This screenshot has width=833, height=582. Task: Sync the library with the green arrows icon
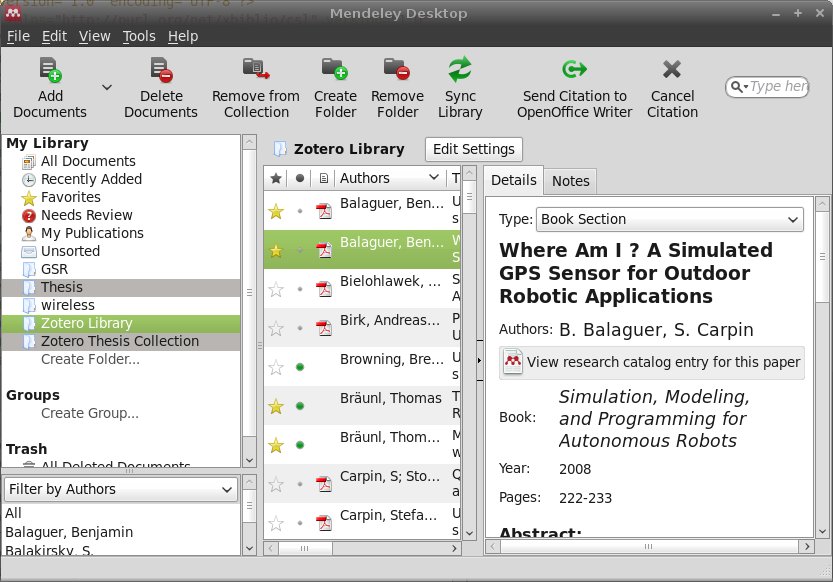pos(460,70)
